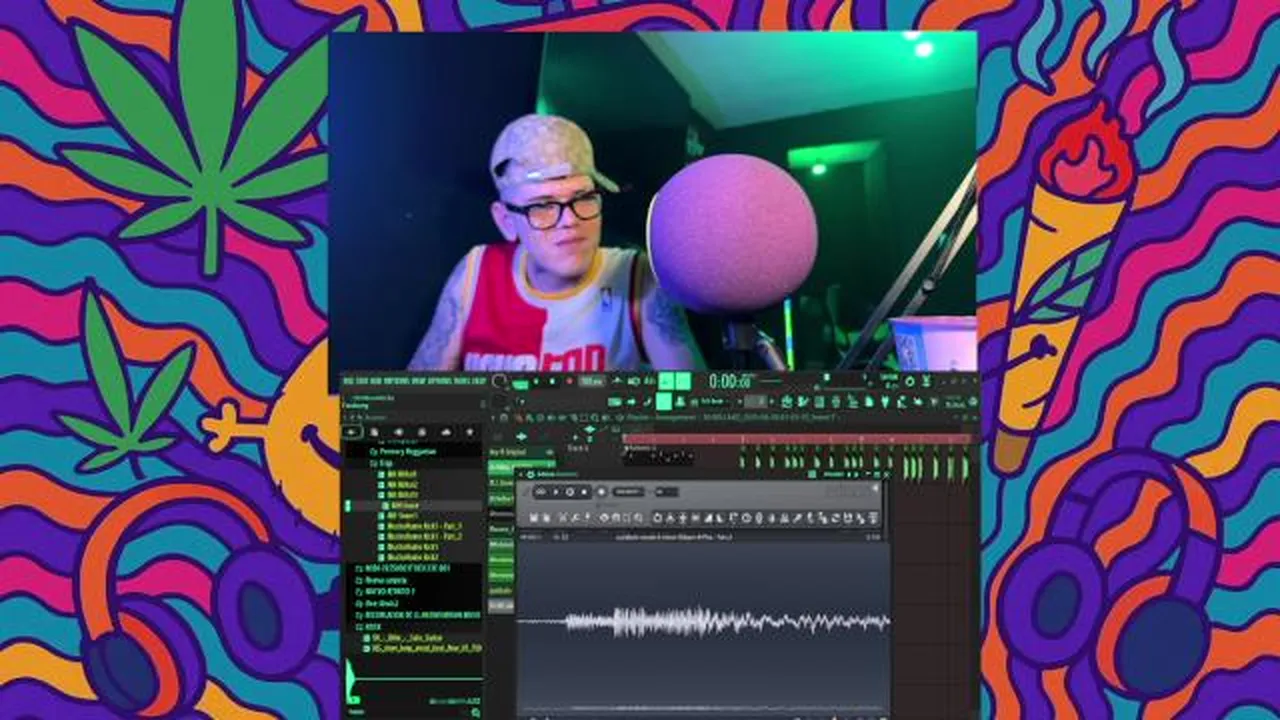Screen dimensions: 1280x720
Task: Click the first icon in Edison's tool row
Action: [534, 517]
